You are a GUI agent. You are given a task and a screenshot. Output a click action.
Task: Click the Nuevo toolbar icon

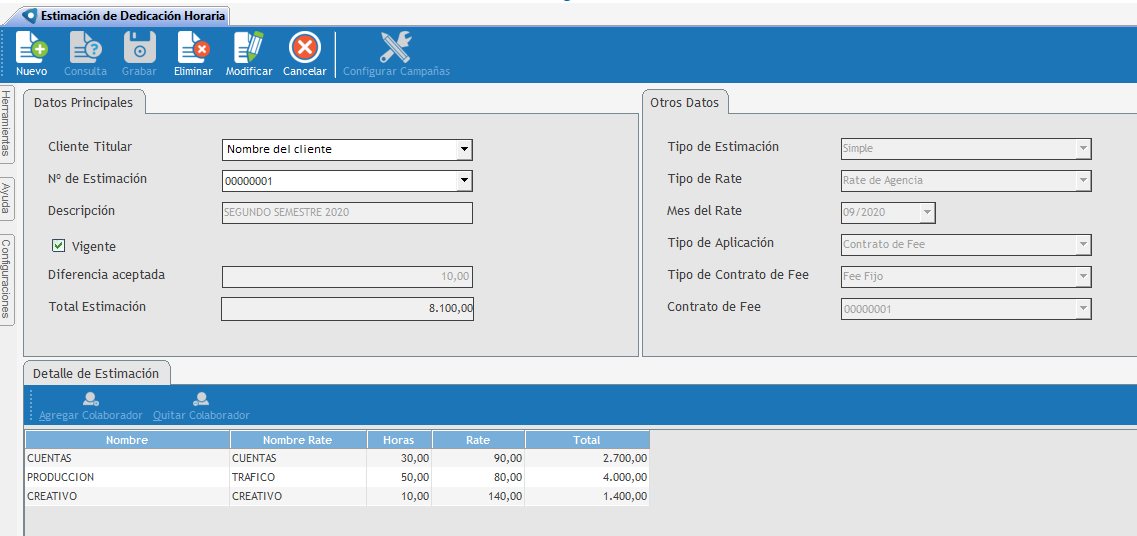(31, 48)
